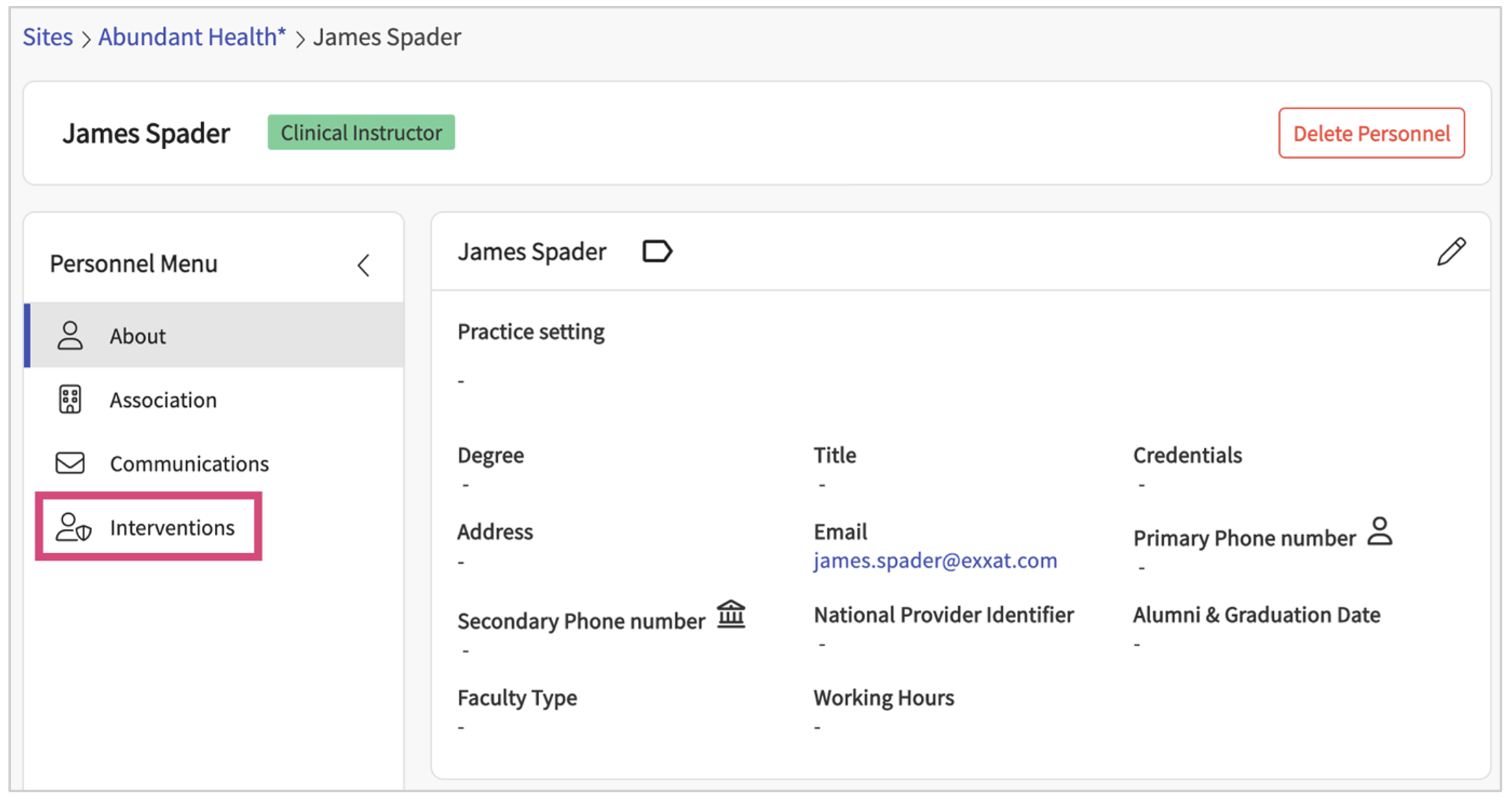Screen dimensions: 1512x802
Task: Click the envelope icon next to Communications
Action: (70, 463)
